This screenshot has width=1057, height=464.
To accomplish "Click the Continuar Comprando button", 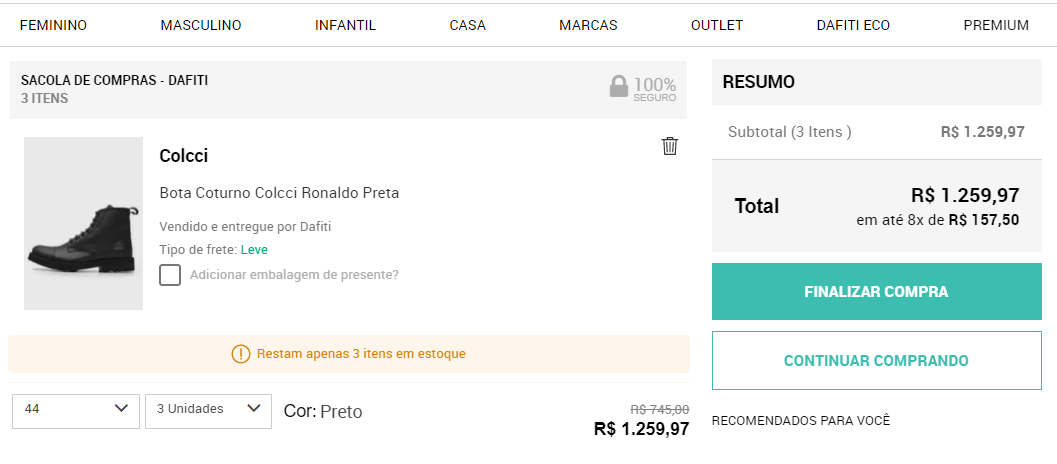I will tap(876, 361).
